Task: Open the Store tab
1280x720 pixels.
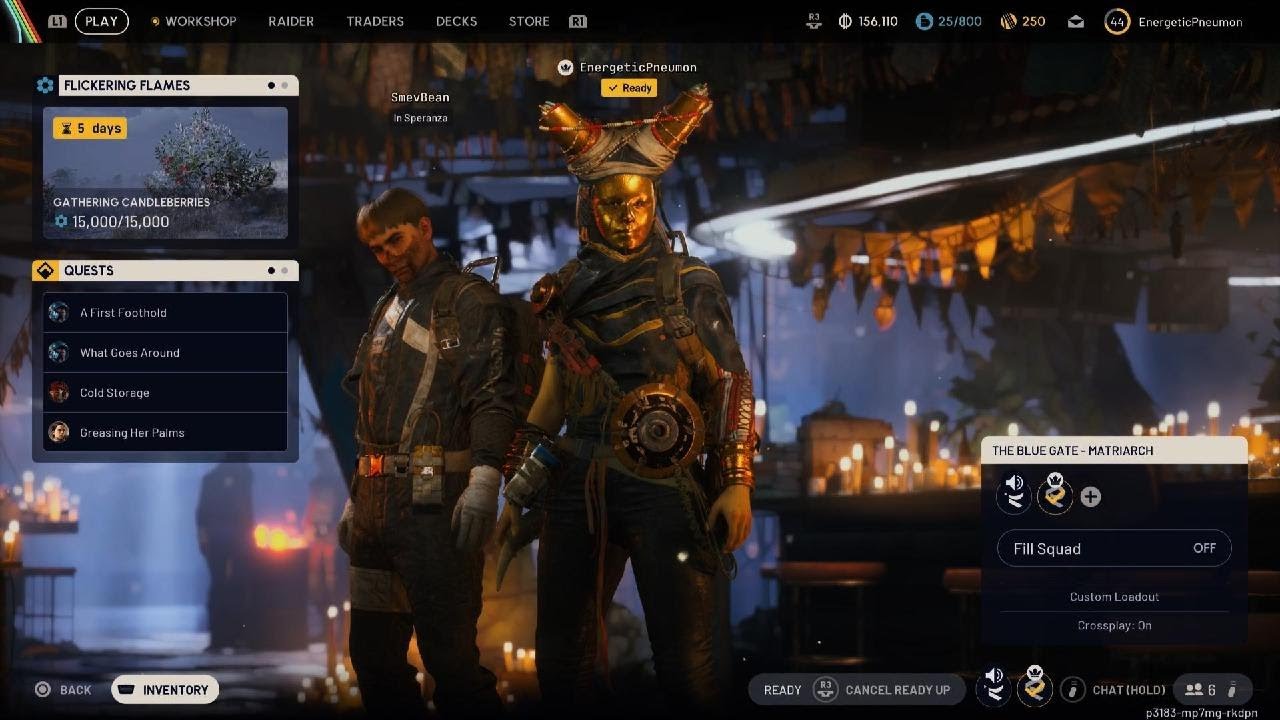Action: pos(529,21)
